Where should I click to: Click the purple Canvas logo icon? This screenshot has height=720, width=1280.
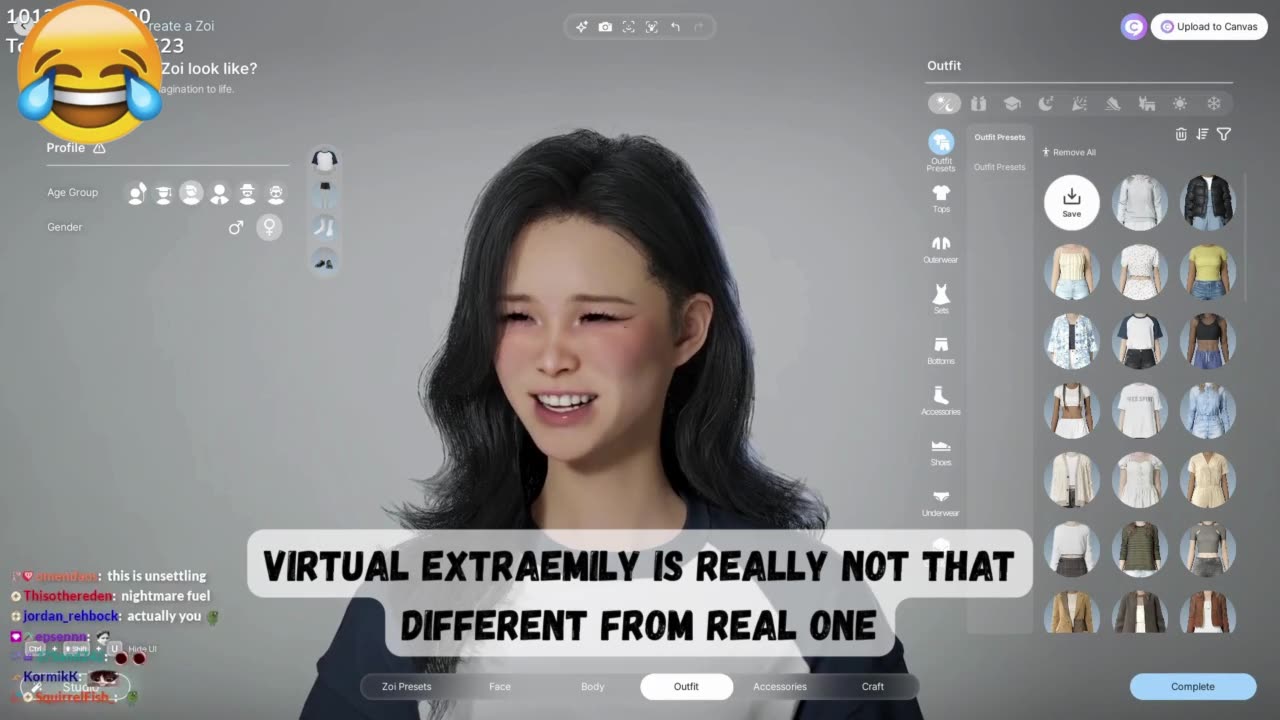pyautogui.click(x=1133, y=27)
